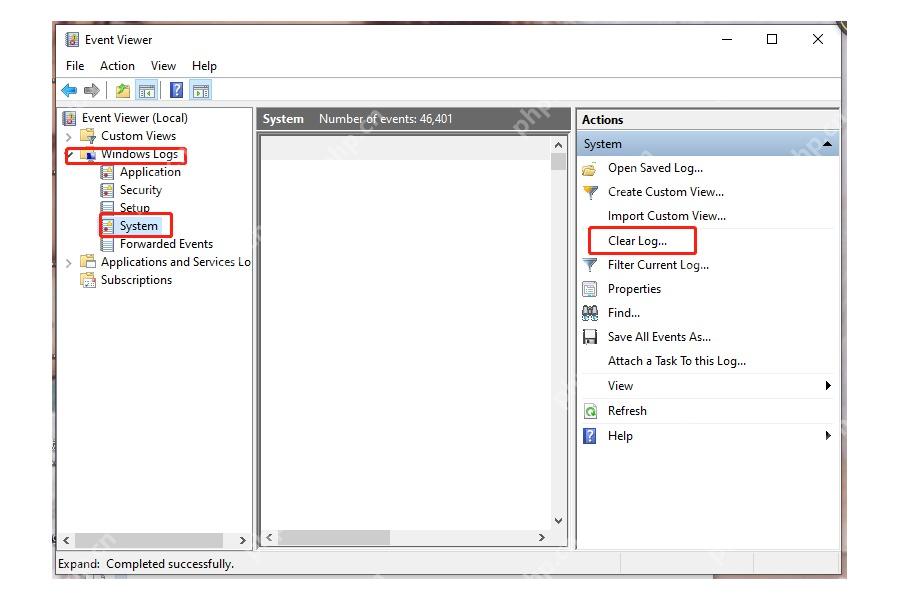This screenshot has height=600, width=900.
Task: Click the Filter Current Log funnel icon
Action: [589, 265]
